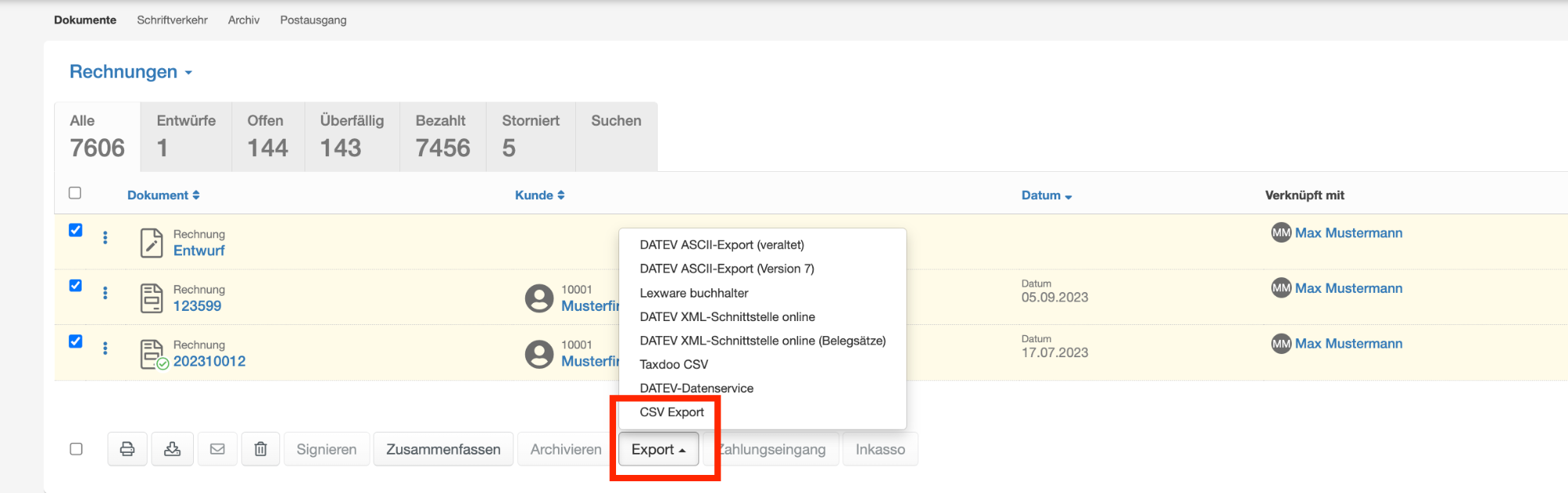Click the Zahlungseingang button
Viewport: 1568px width, 493px height.
coord(772,449)
